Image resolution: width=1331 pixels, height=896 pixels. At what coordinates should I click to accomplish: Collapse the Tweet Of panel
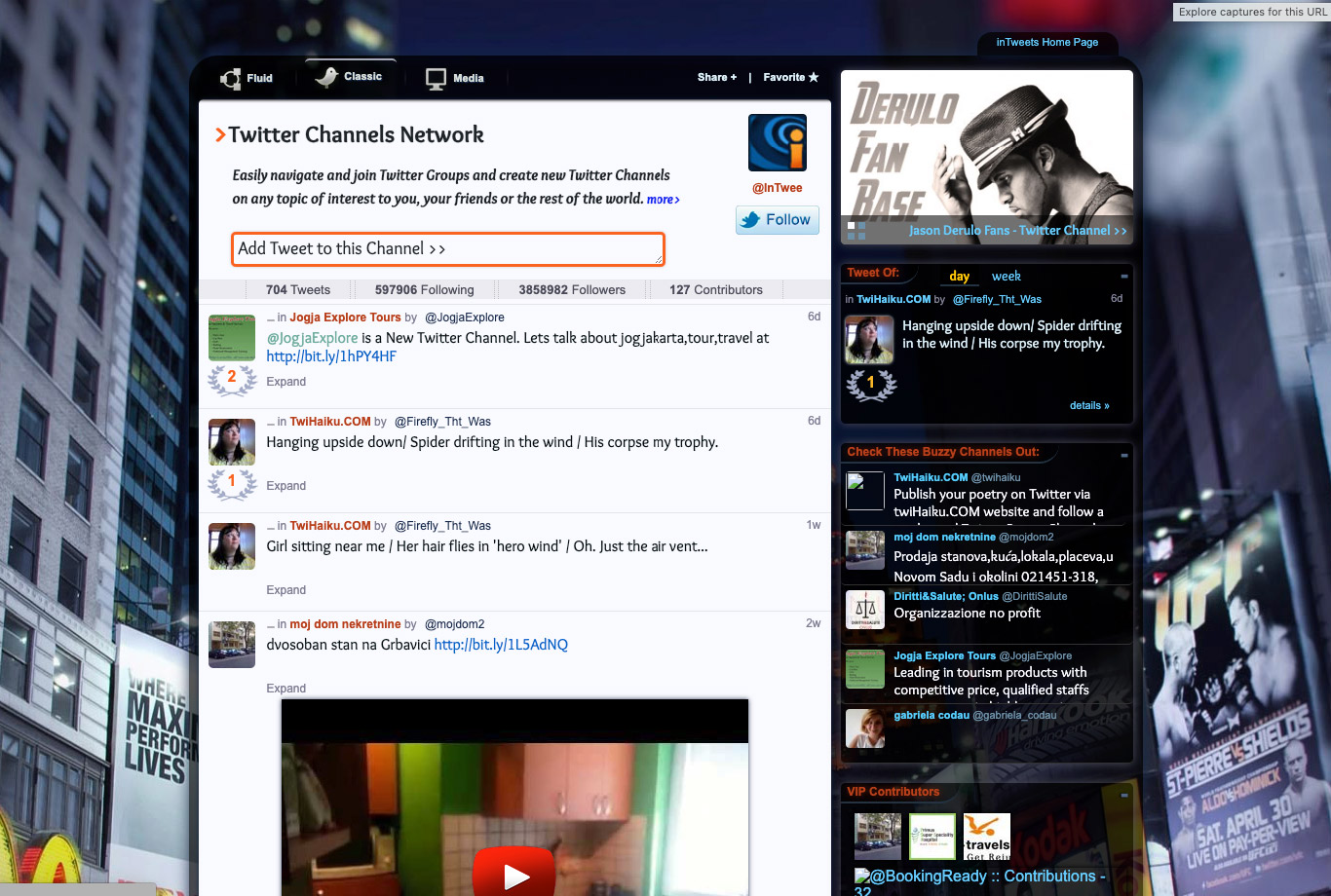(x=1123, y=277)
